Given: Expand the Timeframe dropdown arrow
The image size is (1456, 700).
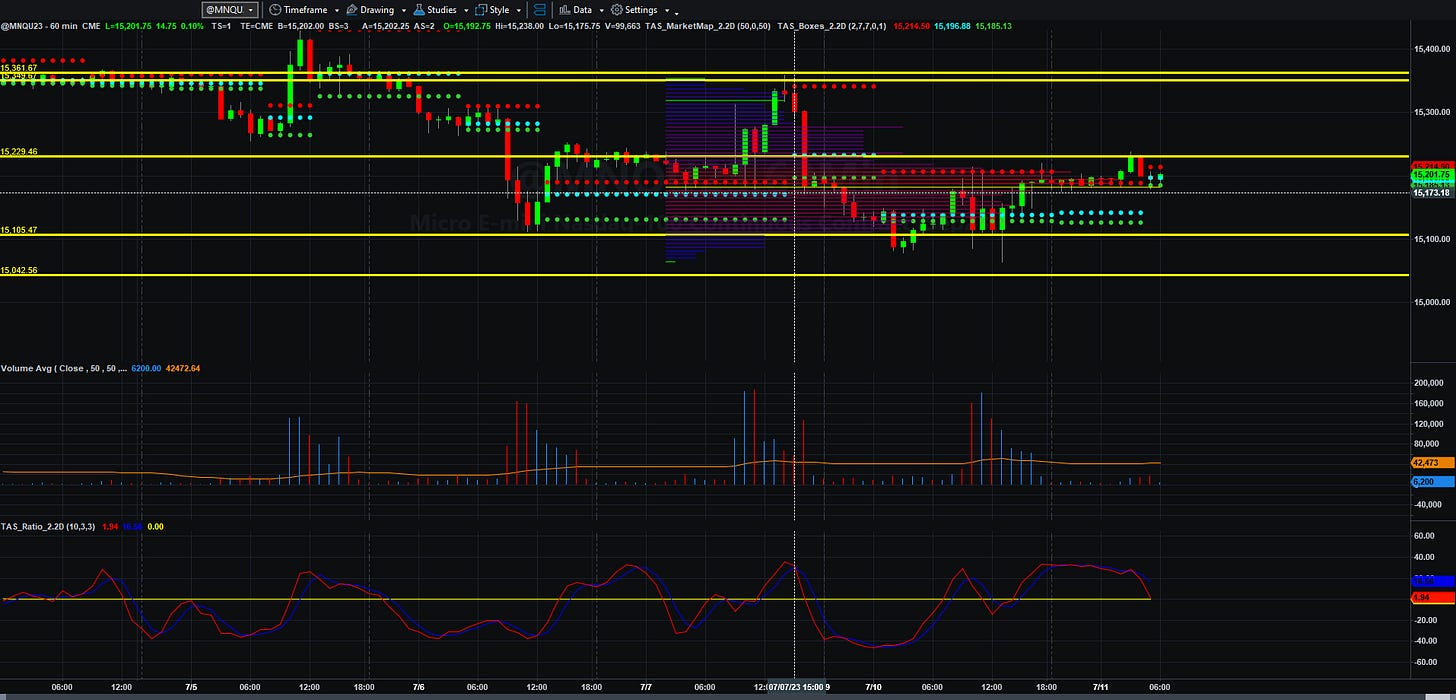Looking at the screenshot, I should coord(337,11).
